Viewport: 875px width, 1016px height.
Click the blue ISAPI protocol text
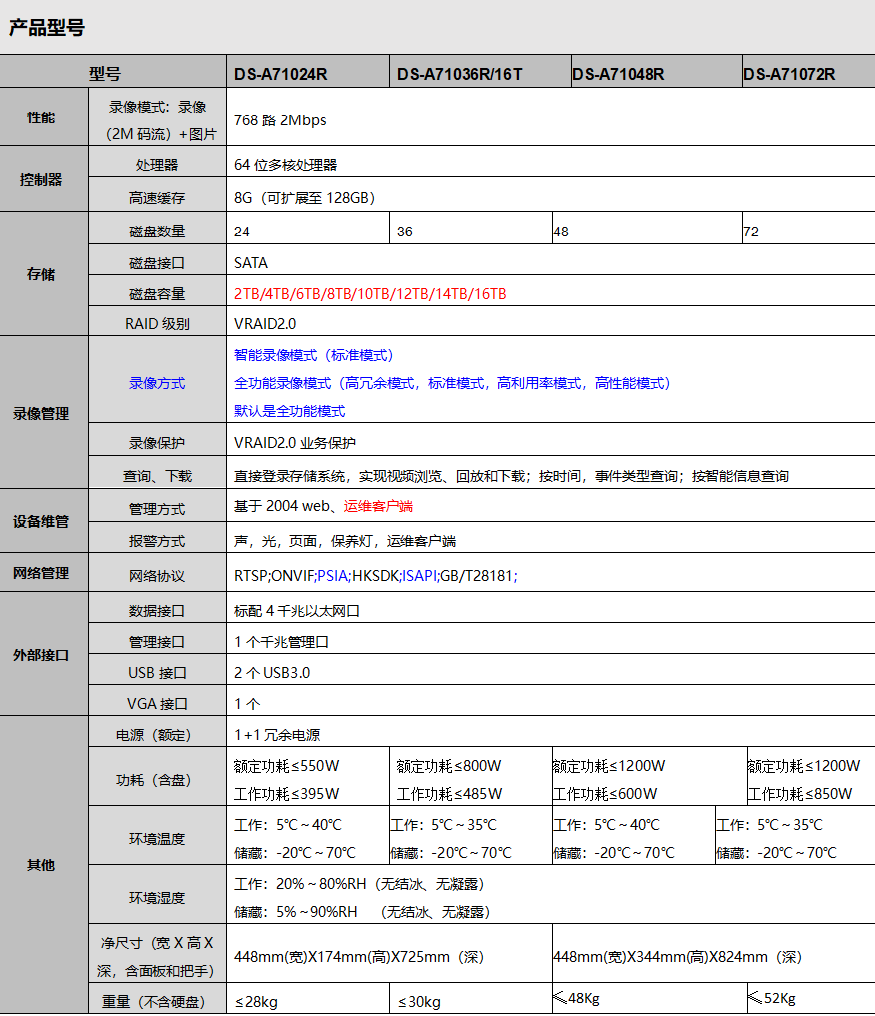coord(419,575)
